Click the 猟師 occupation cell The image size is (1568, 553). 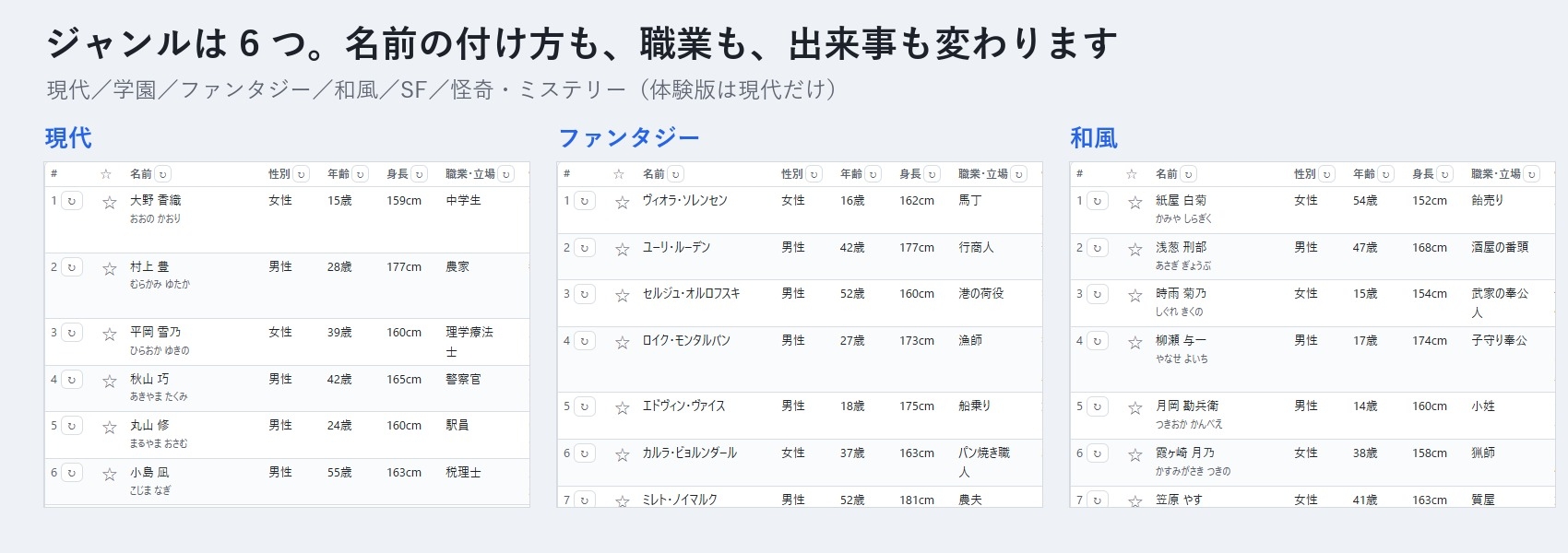[1483, 453]
